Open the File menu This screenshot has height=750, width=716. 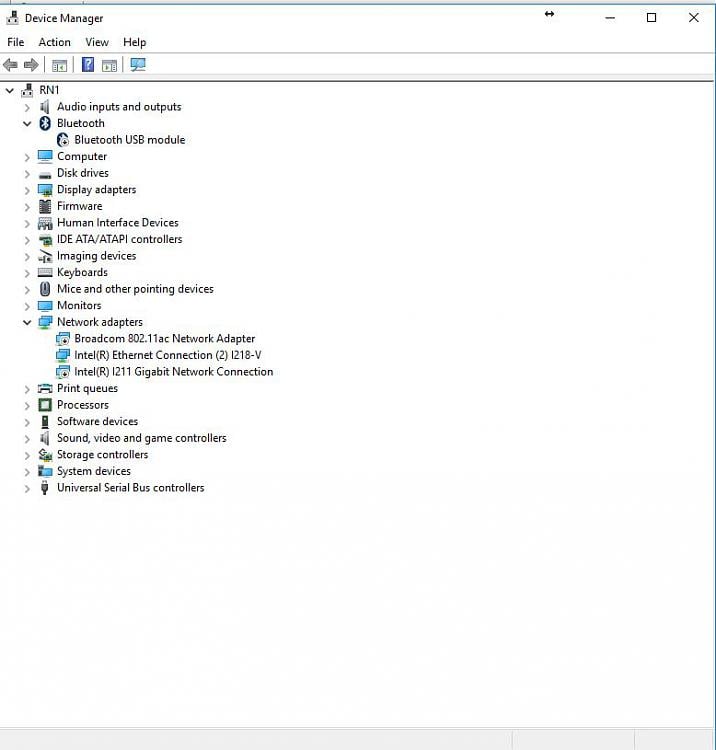click(x=16, y=42)
